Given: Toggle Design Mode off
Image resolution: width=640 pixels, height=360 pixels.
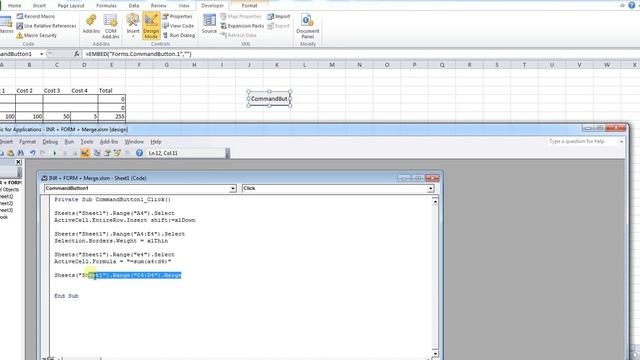Looking at the screenshot, I should [151, 25].
